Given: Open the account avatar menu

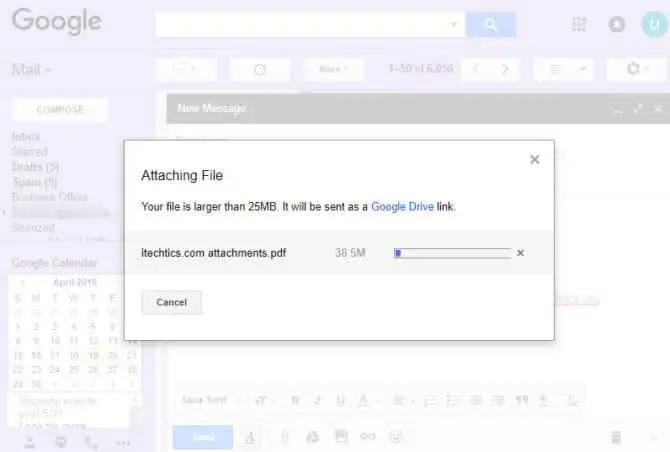Looking at the screenshot, I should [x=654, y=24].
